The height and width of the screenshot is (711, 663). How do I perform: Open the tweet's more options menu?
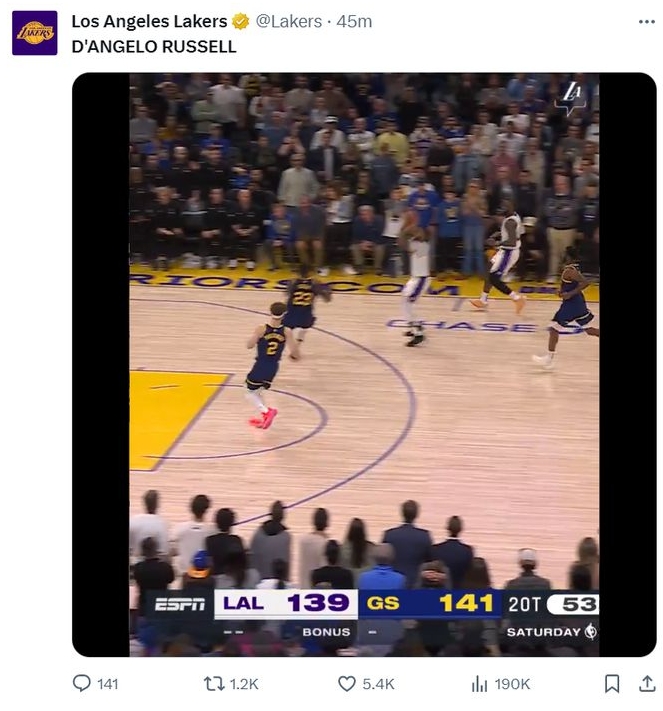(x=646, y=21)
